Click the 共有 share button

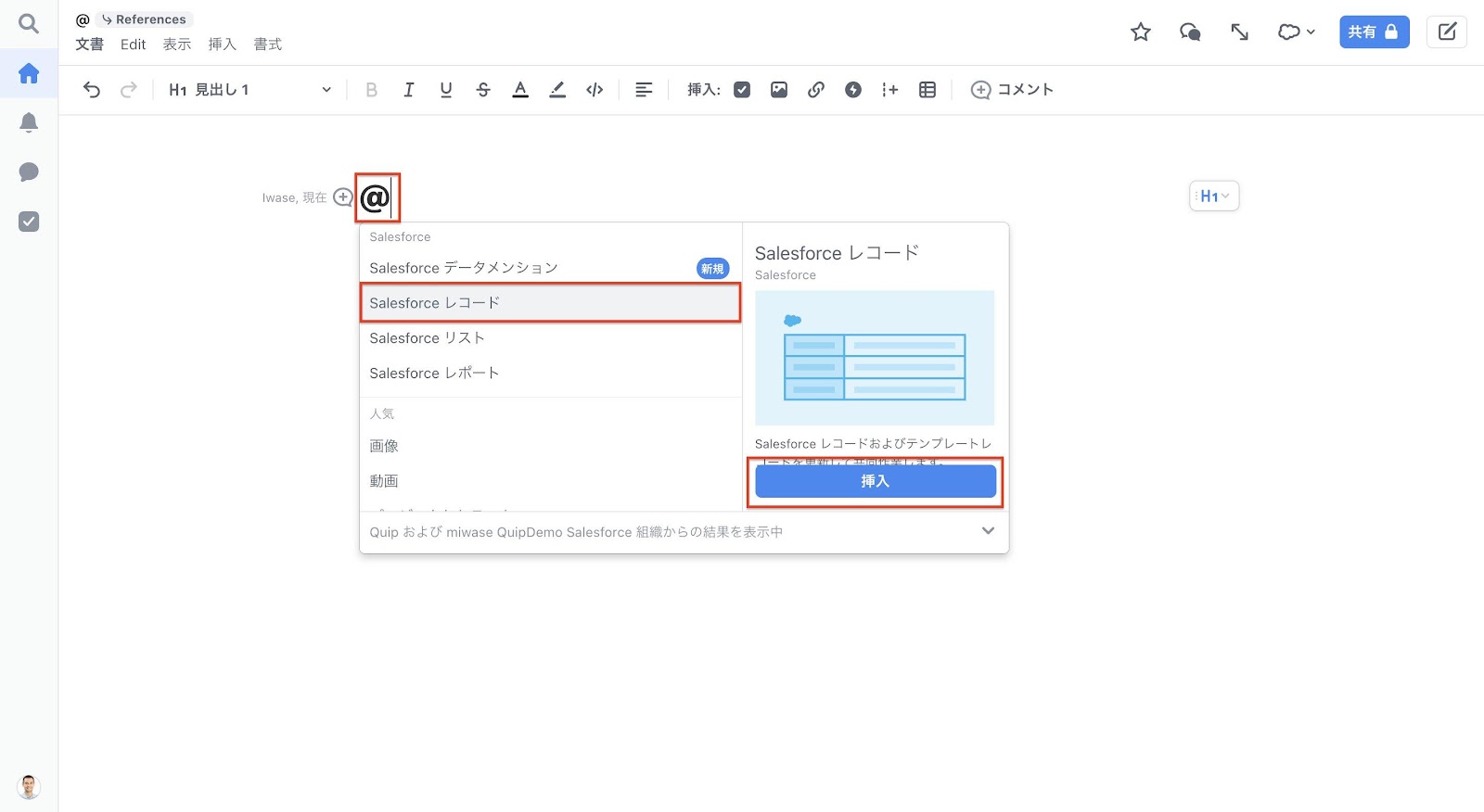[x=1374, y=32]
